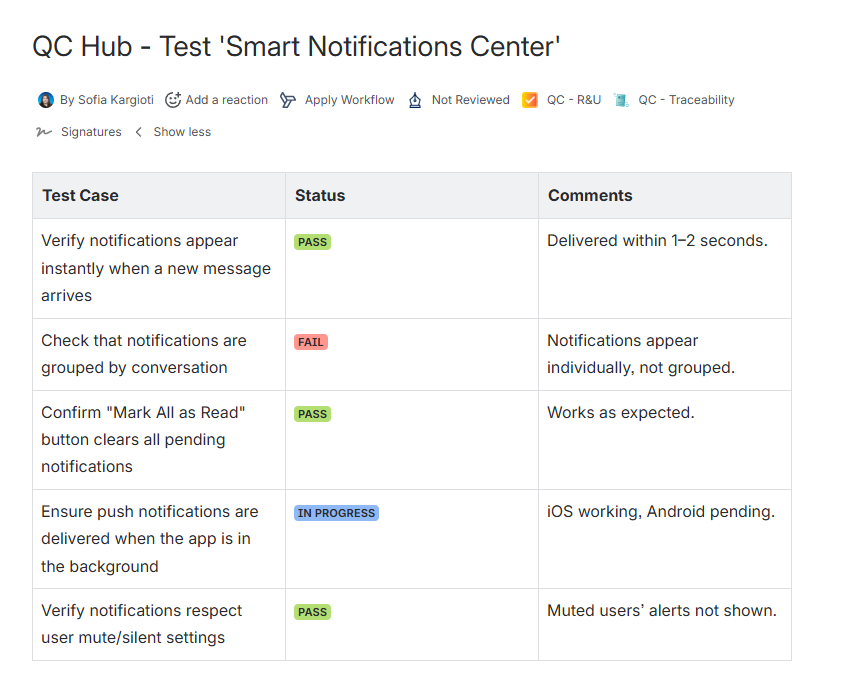Click the PASS status for mute/silent settings row
Image resolution: width=850 pixels, height=690 pixels.
312,612
